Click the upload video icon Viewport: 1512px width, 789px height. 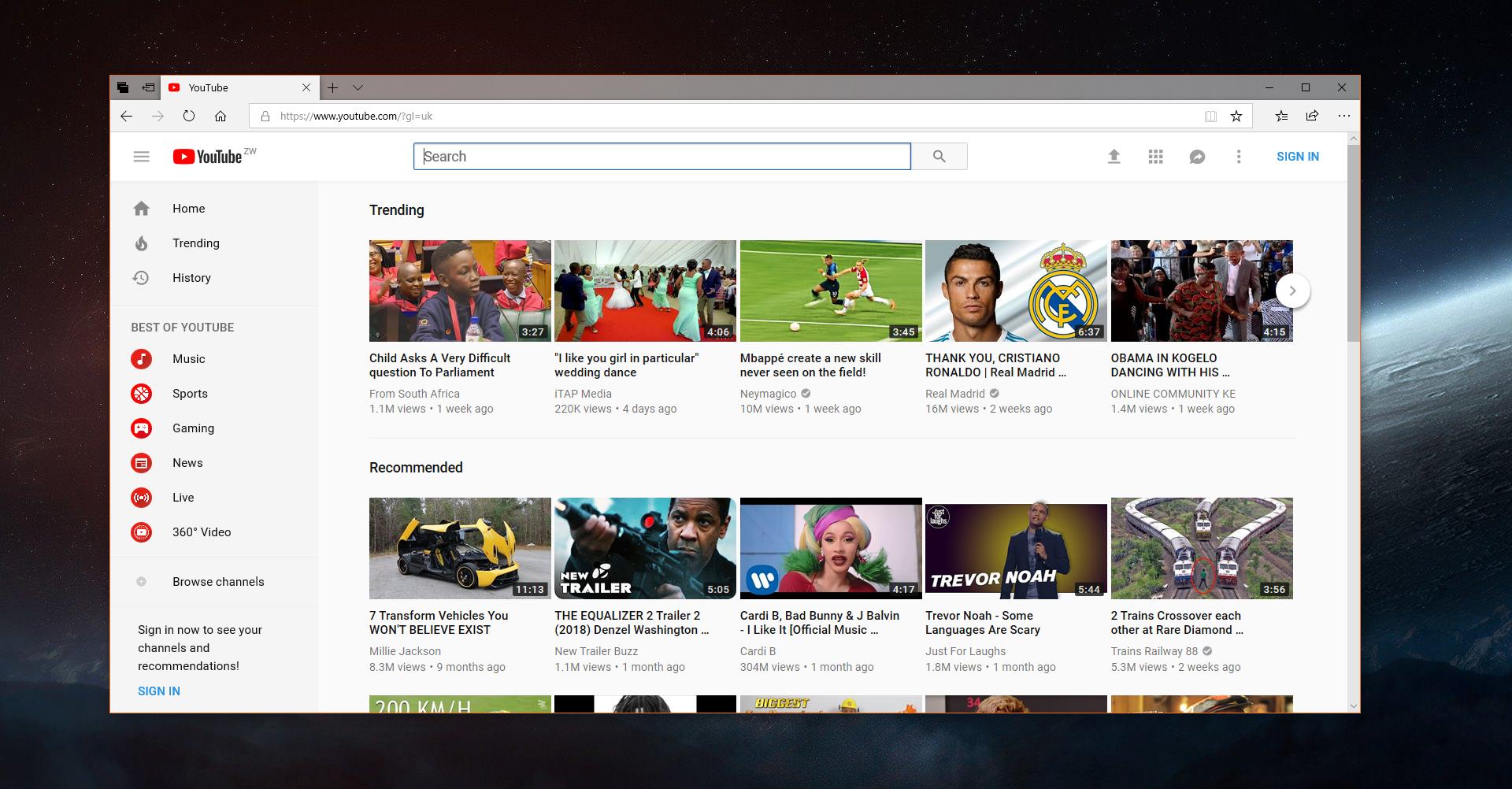[1114, 157]
